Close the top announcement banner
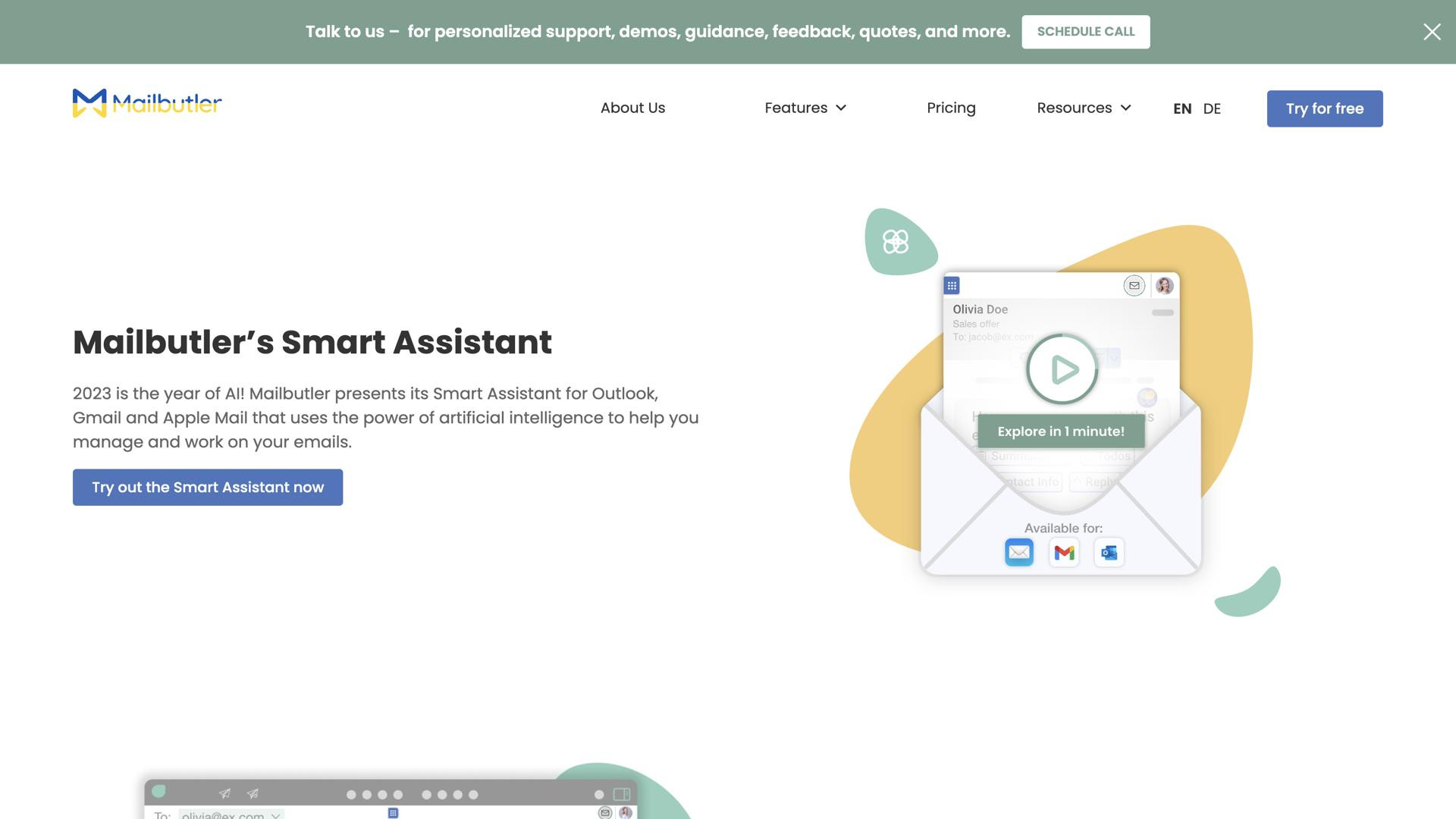1456x819 pixels. pyautogui.click(x=1432, y=32)
